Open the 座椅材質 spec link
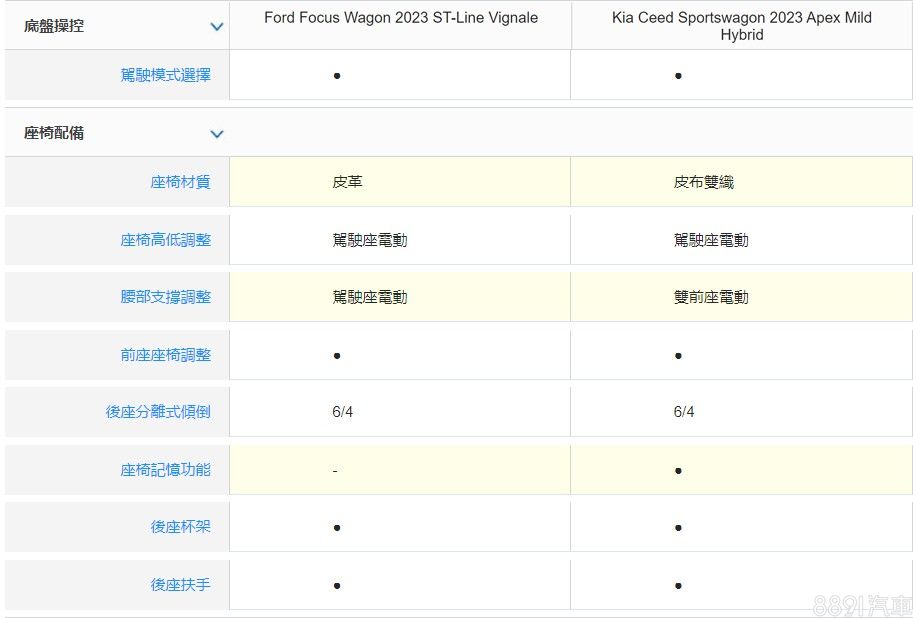The image size is (913, 618). pyautogui.click(x=180, y=182)
